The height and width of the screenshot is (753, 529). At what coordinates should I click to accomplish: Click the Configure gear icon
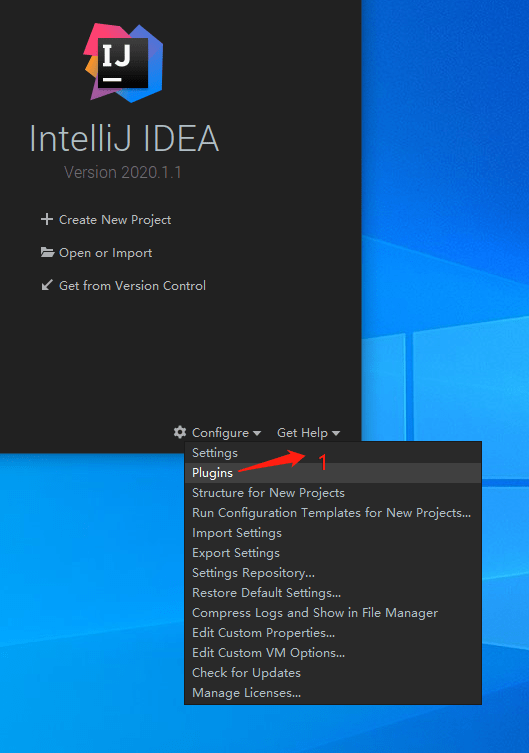pyautogui.click(x=180, y=432)
